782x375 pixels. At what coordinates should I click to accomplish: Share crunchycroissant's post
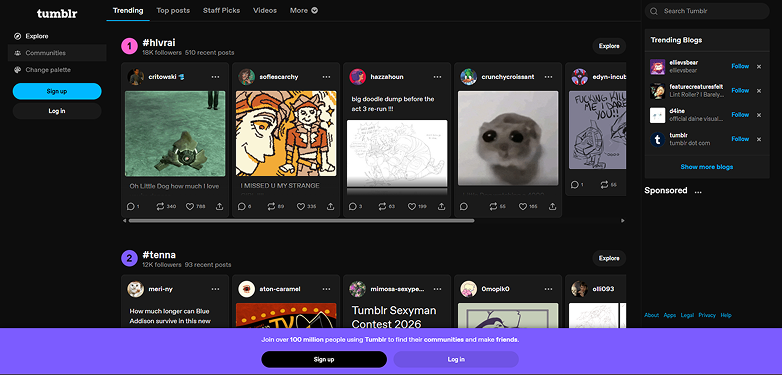coord(552,206)
